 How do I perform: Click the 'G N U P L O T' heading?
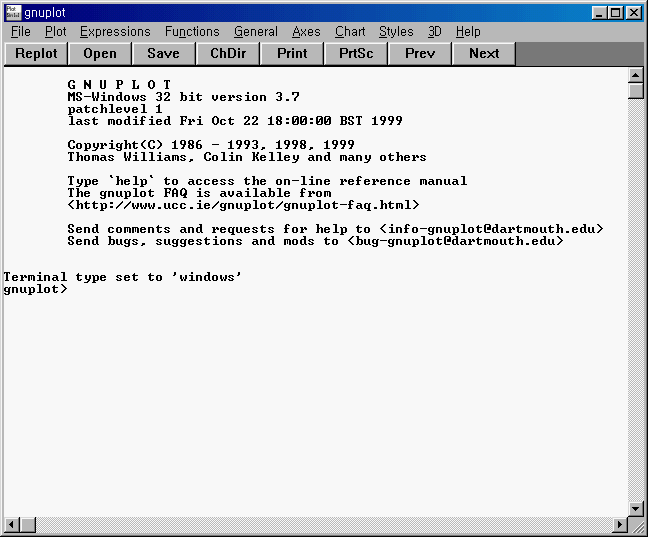coord(119,85)
